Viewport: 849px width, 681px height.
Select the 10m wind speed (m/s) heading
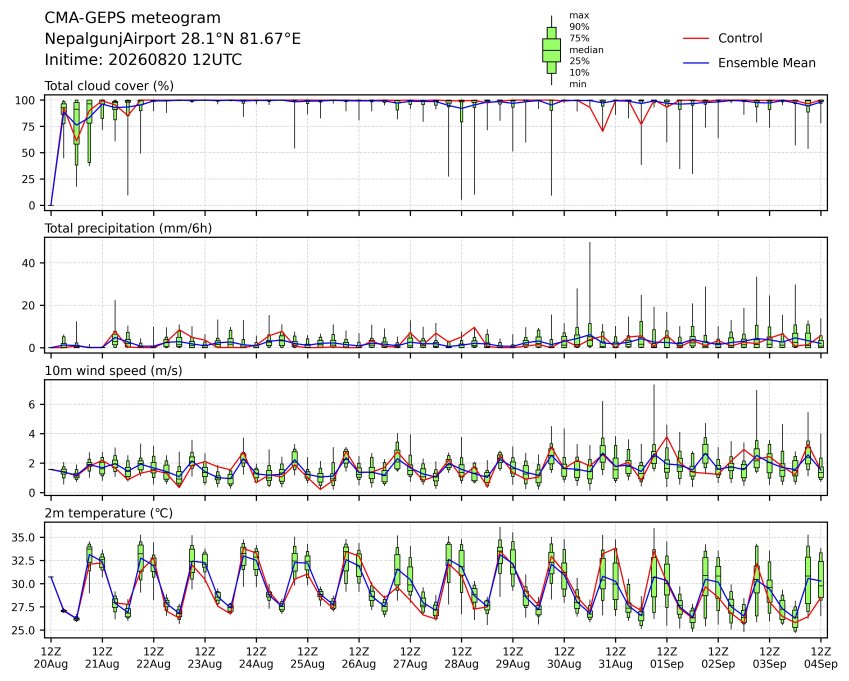click(x=113, y=371)
